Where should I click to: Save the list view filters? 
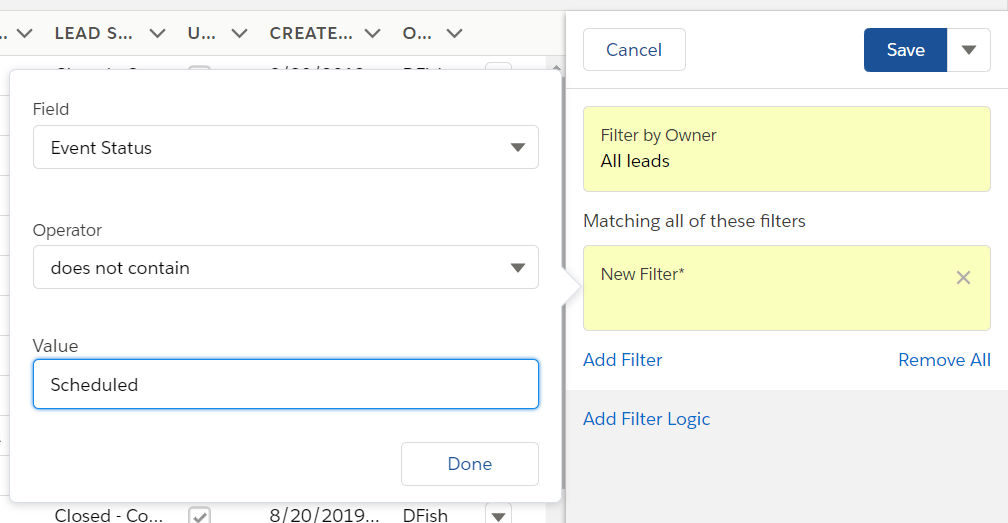(905, 50)
